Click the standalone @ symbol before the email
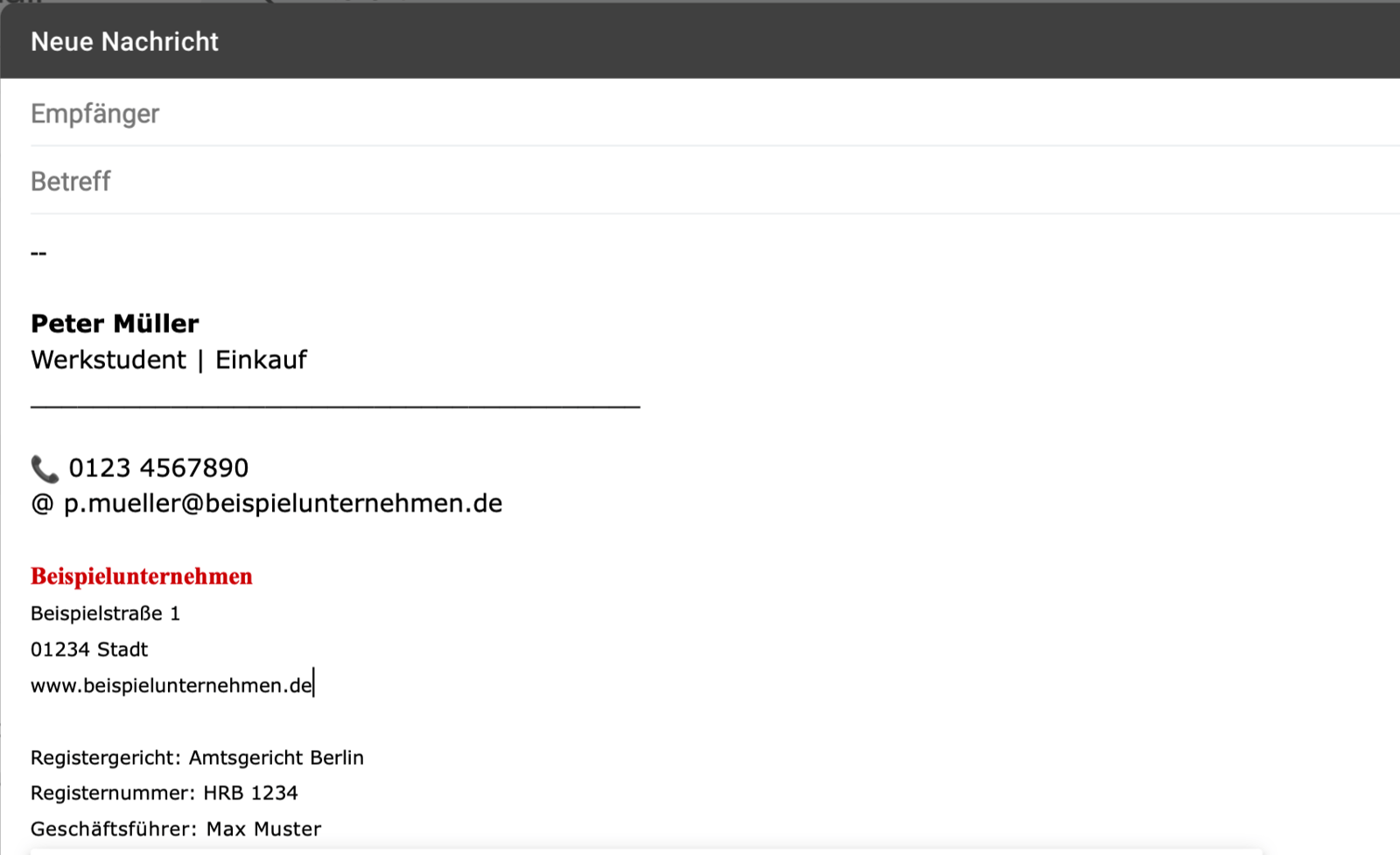 point(42,504)
